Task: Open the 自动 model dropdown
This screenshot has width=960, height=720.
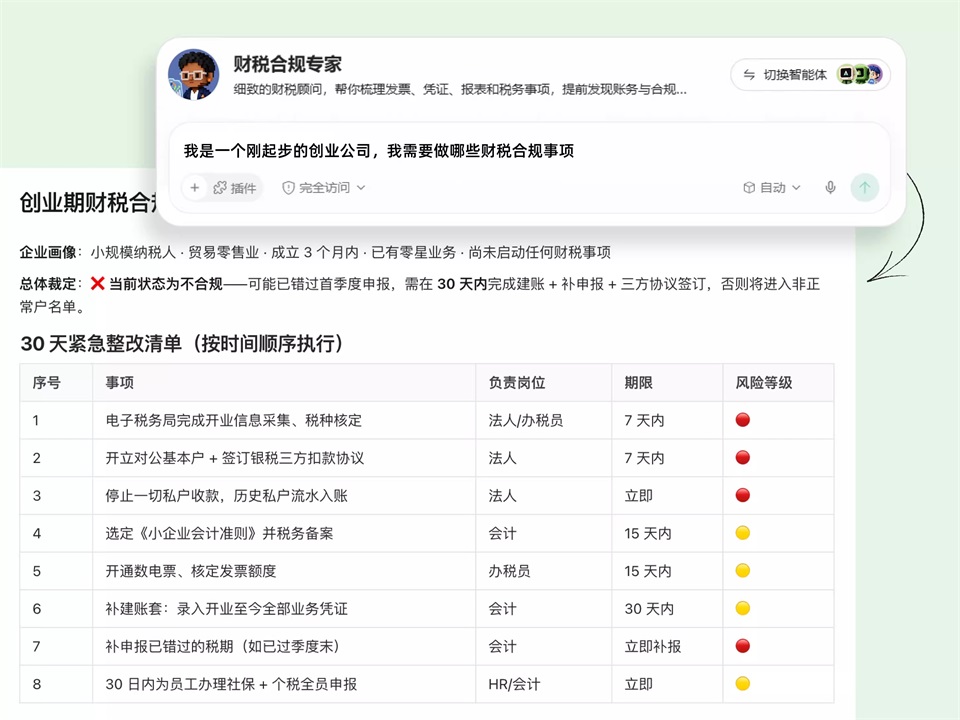Action: [771, 187]
